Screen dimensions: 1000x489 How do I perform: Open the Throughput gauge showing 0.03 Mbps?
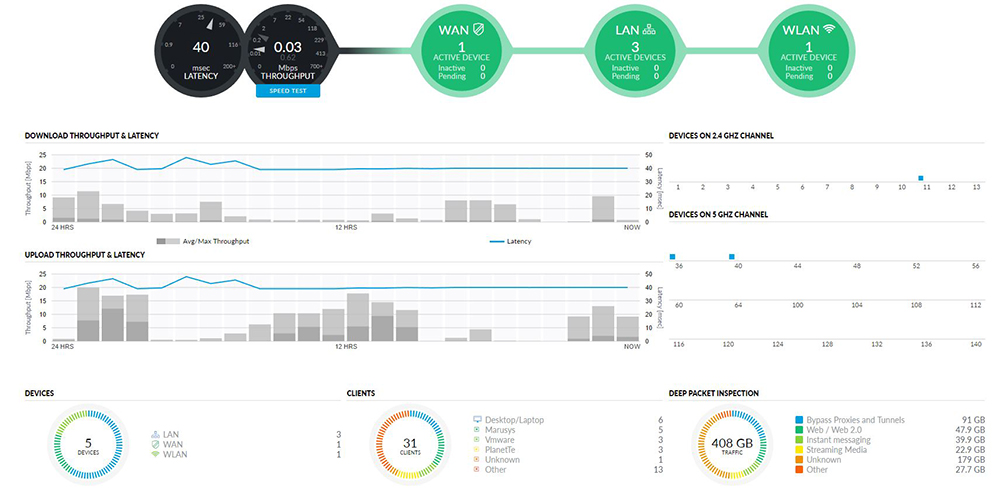coord(287,48)
